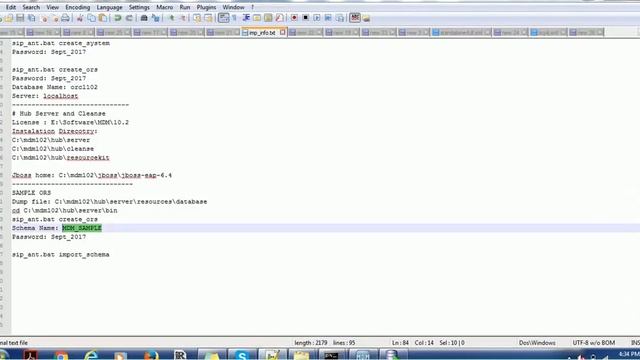
Task: Open the Replace dialog from the toolbar
Action: tap(156, 18)
